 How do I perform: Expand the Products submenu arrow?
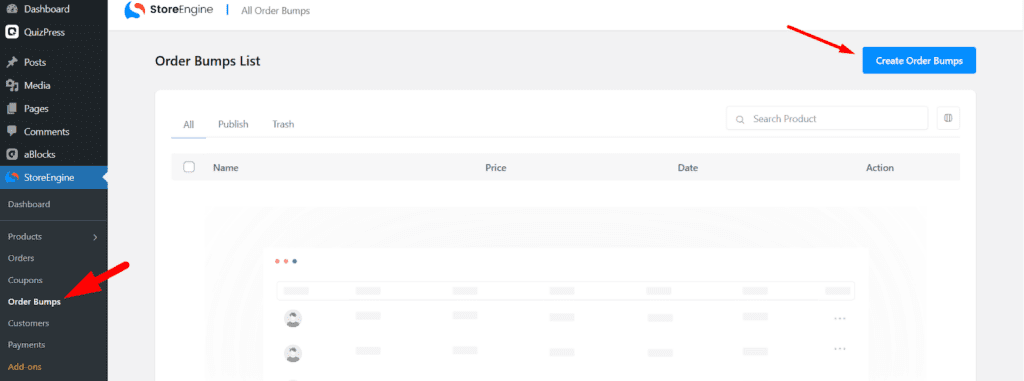click(x=95, y=237)
